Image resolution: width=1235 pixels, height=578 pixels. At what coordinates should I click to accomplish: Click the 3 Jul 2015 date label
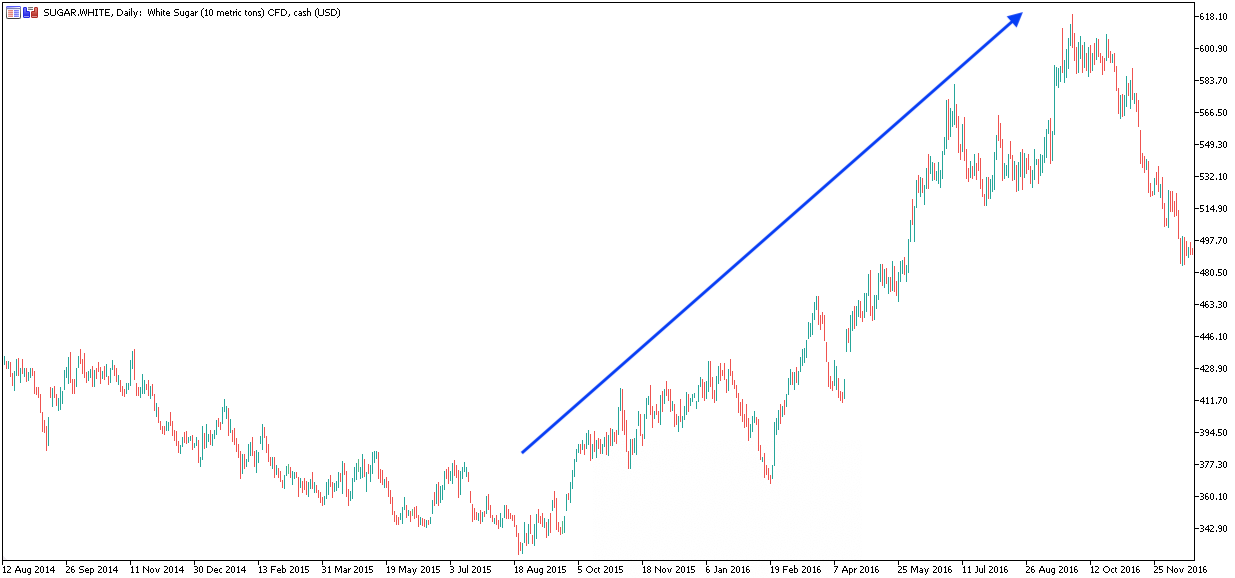point(473,569)
